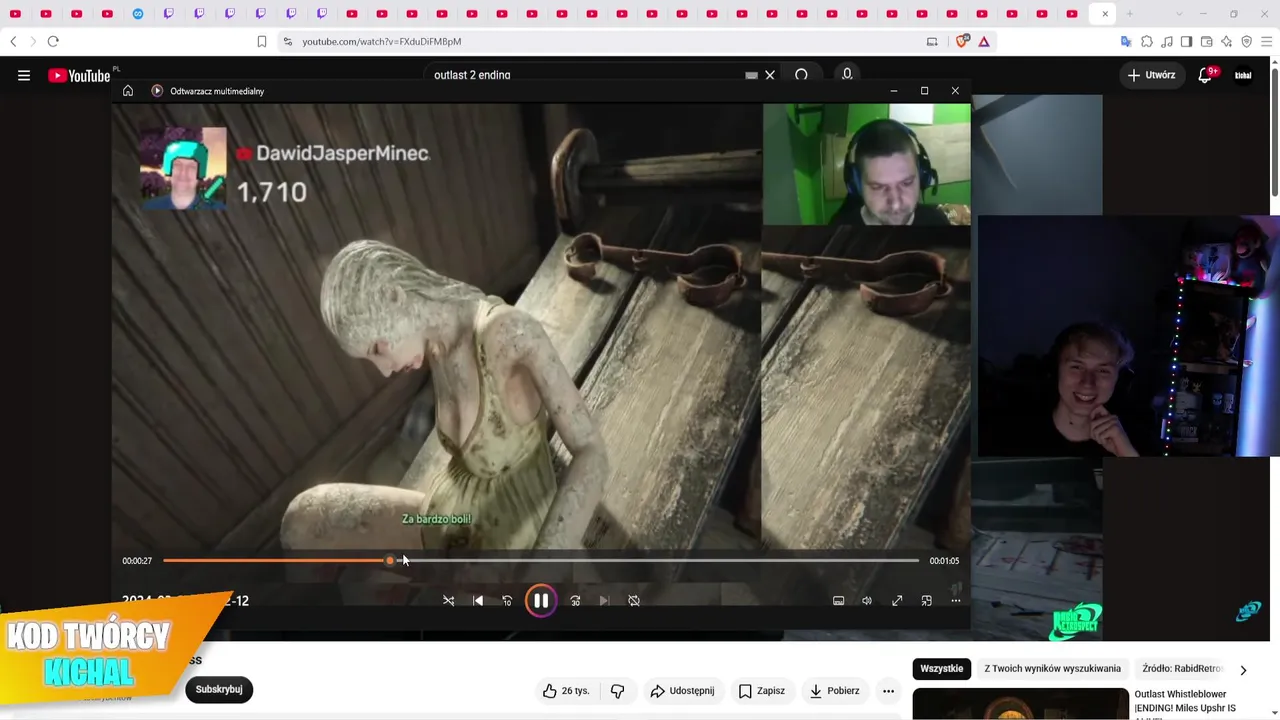Open the Outlast Whistleblower video thumbnail
This screenshot has width=1280, height=720.
(1020, 704)
